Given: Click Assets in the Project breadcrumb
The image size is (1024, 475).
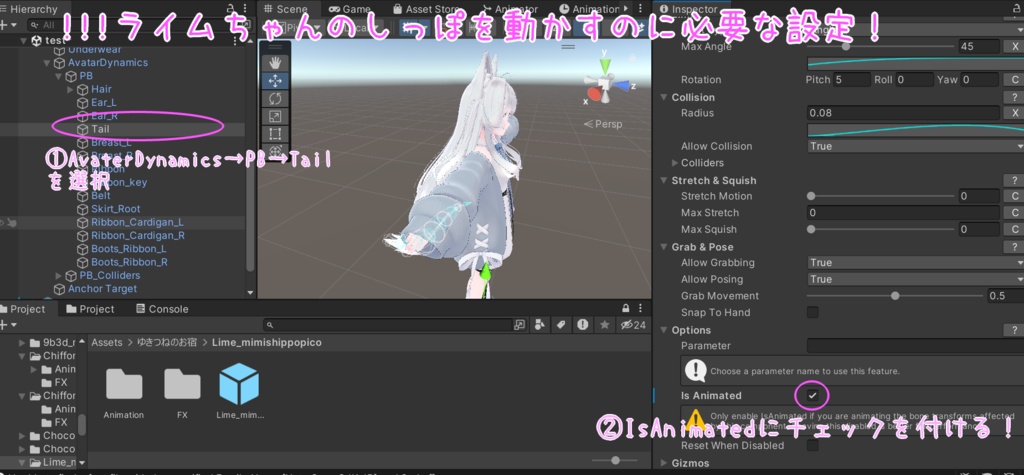Looking at the screenshot, I should tap(106, 342).
